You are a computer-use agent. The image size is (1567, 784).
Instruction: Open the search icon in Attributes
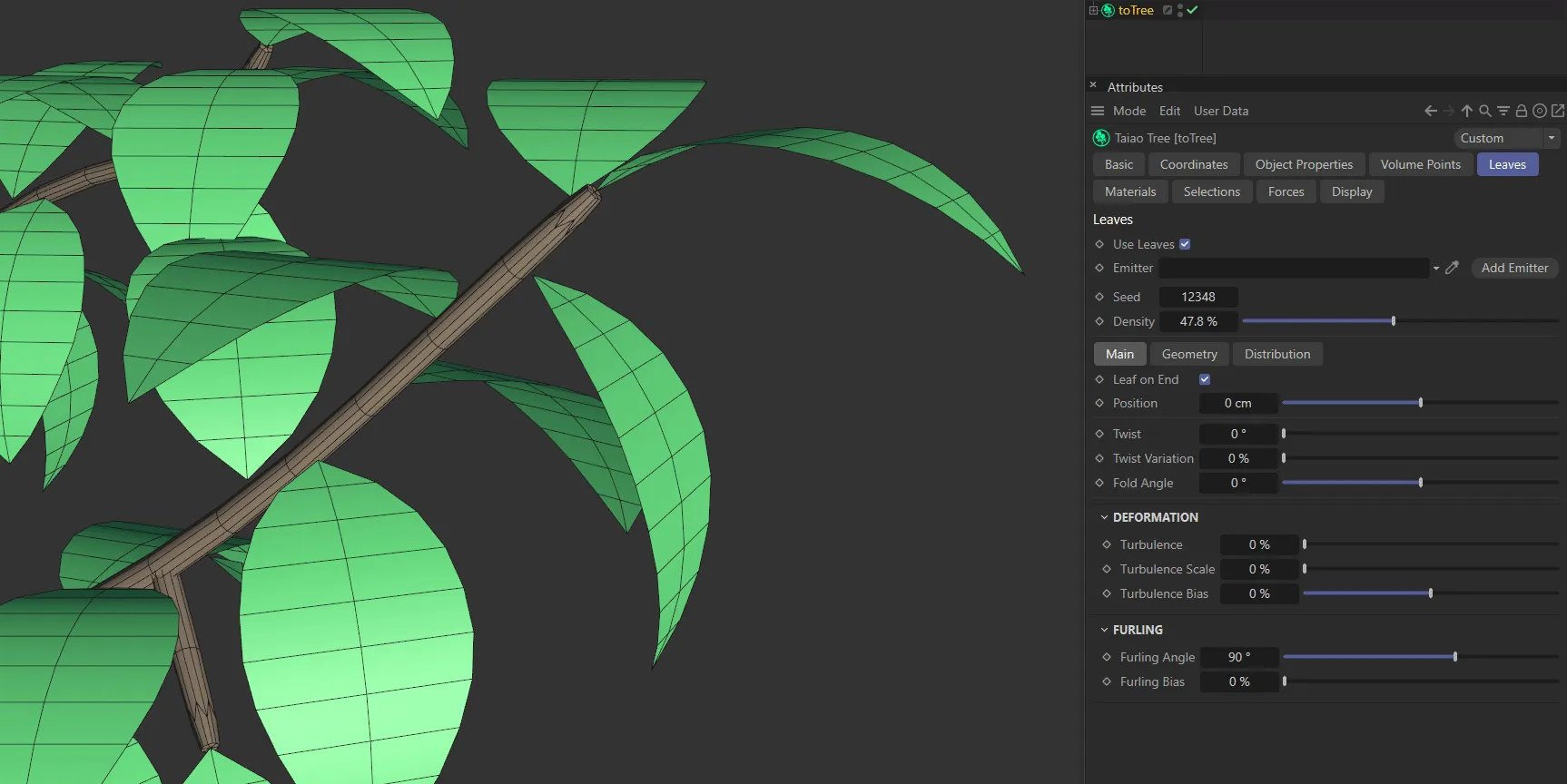point(1485,111)
